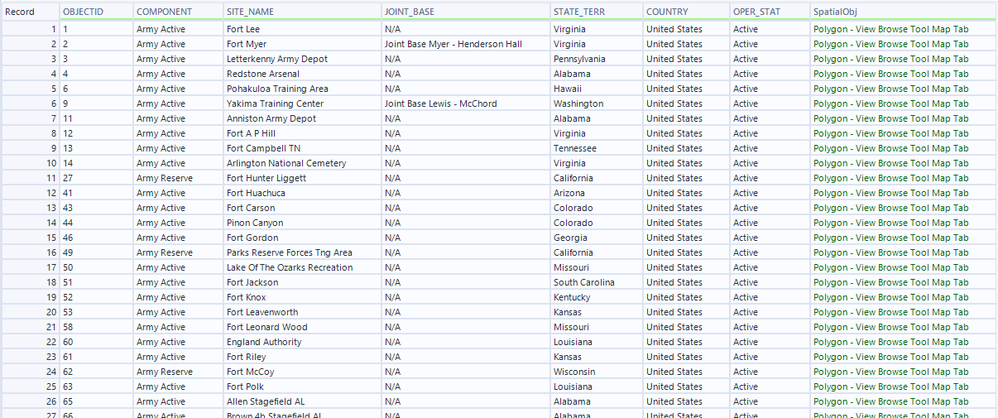The height and width of the screenshot is (418, 998).
Task: Click the Arlington National Cemetery cell
Action: 286,163
